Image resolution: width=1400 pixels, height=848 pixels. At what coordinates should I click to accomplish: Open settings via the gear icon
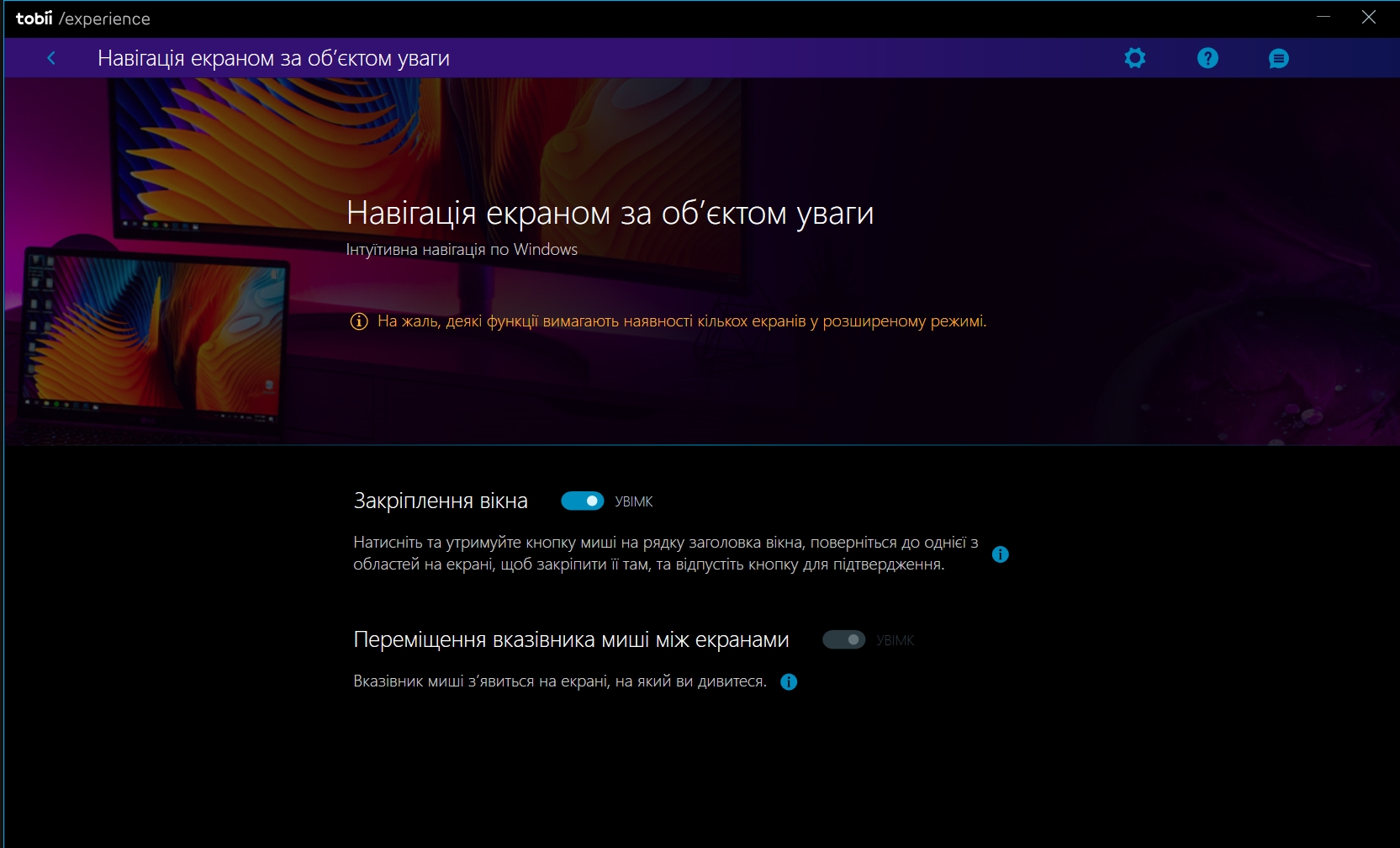pyautogui.click(x=1135, y=58)
